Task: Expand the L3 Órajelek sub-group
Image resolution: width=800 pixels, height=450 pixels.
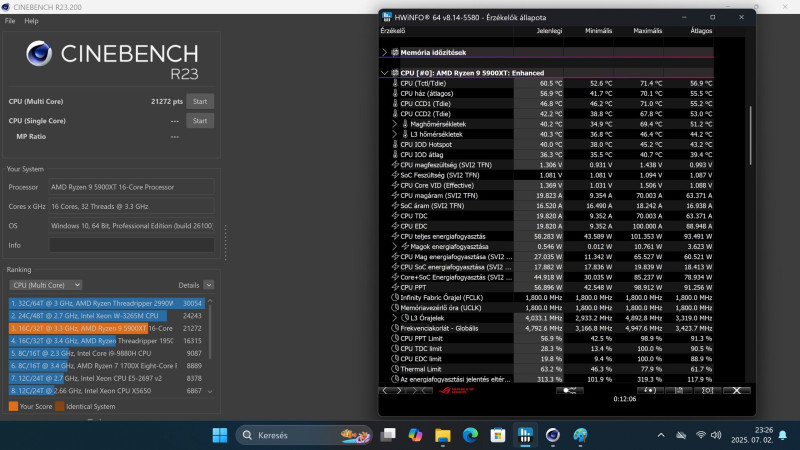Action: [394, 318]
